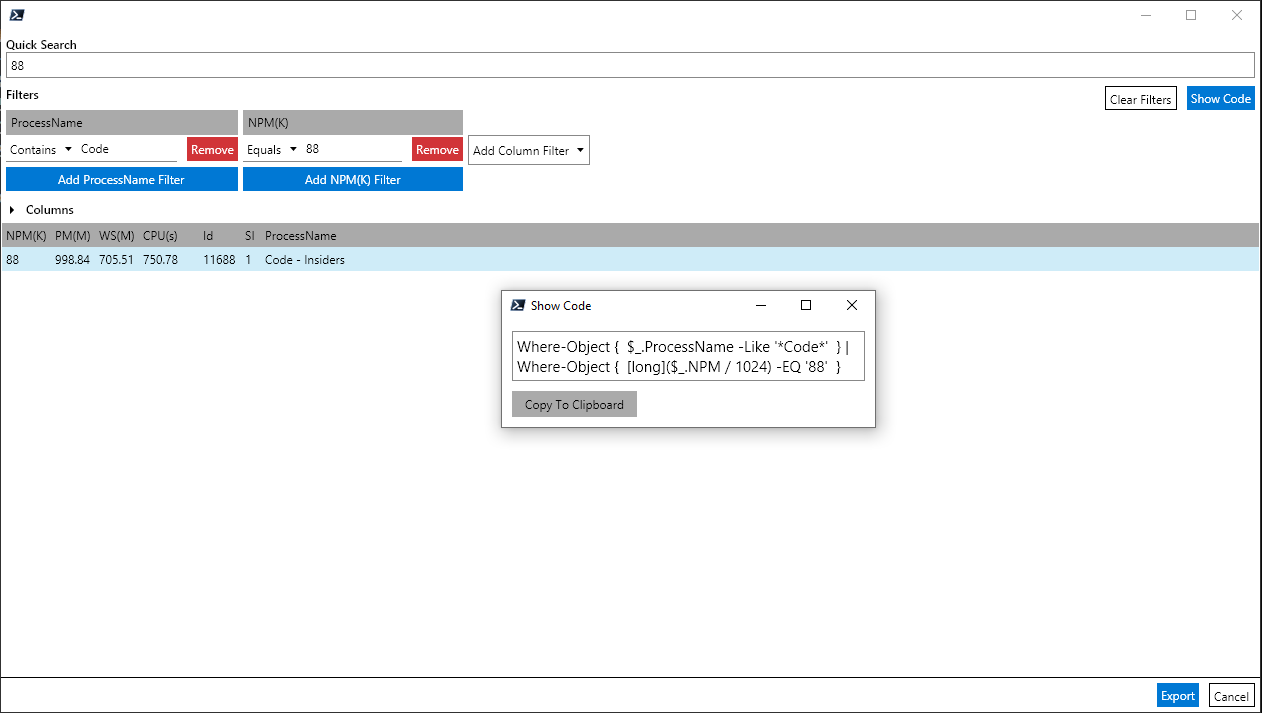Maximize the Show Code dialog
Image resolution: width=1262 pixels, height=713 pixels.
tap(805, 305)
